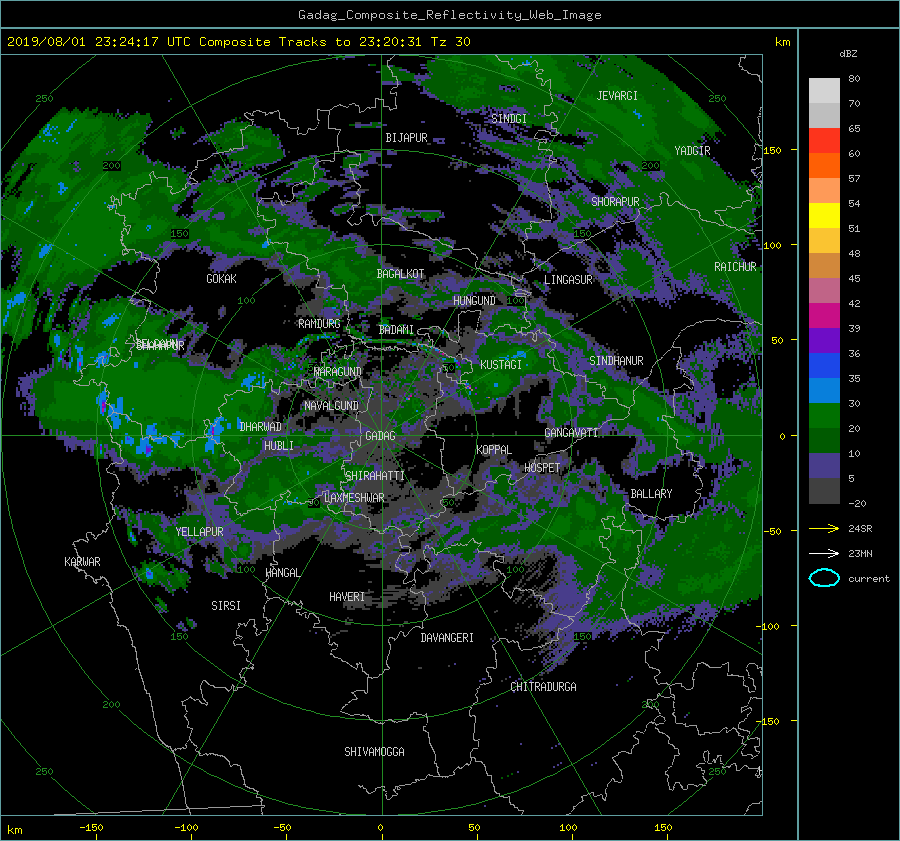
Task: Select the bright yellow 51-54 dBZ swatch
Action: tap(824, 215)
